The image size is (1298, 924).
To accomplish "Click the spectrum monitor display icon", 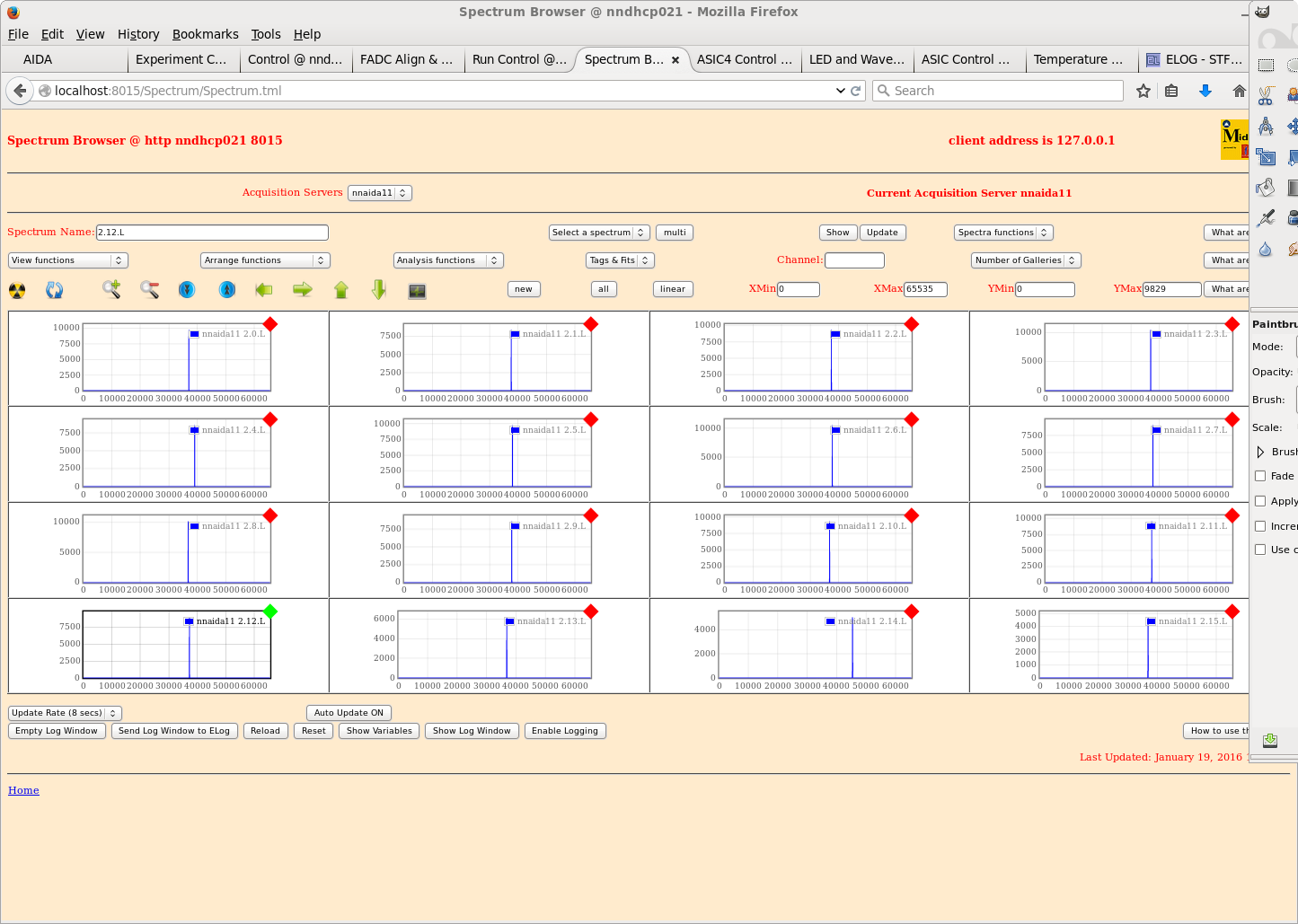I will point(417,290).
